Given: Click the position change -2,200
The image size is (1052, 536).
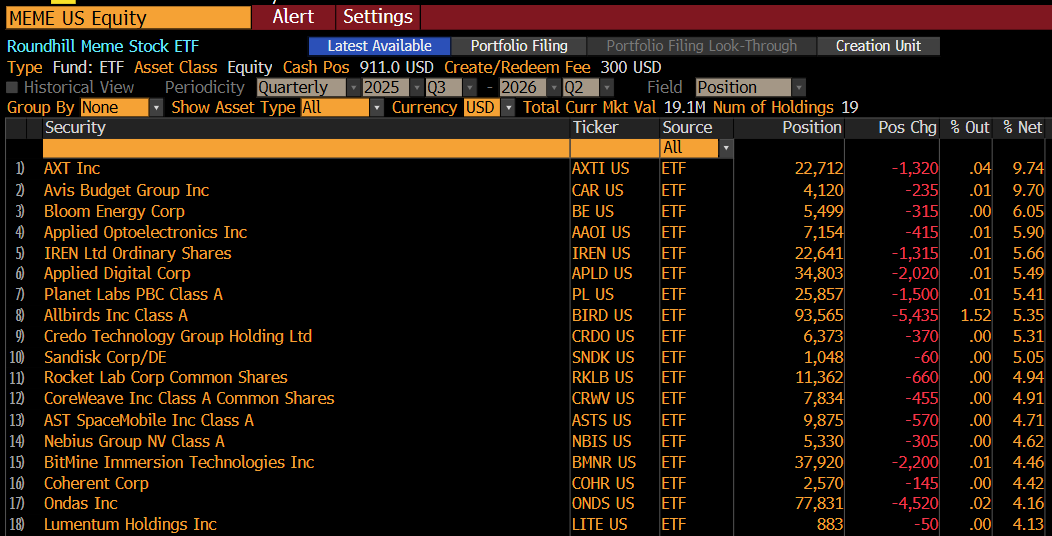Looking at the screenshot, I should pyautogui.click(x=914, y=462).
